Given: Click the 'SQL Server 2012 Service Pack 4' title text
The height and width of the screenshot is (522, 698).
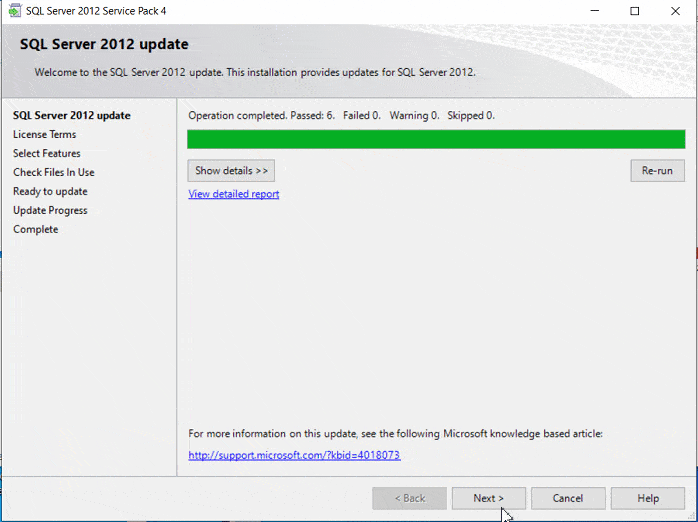Looking at the screenshot, I should tap(96, 11).
